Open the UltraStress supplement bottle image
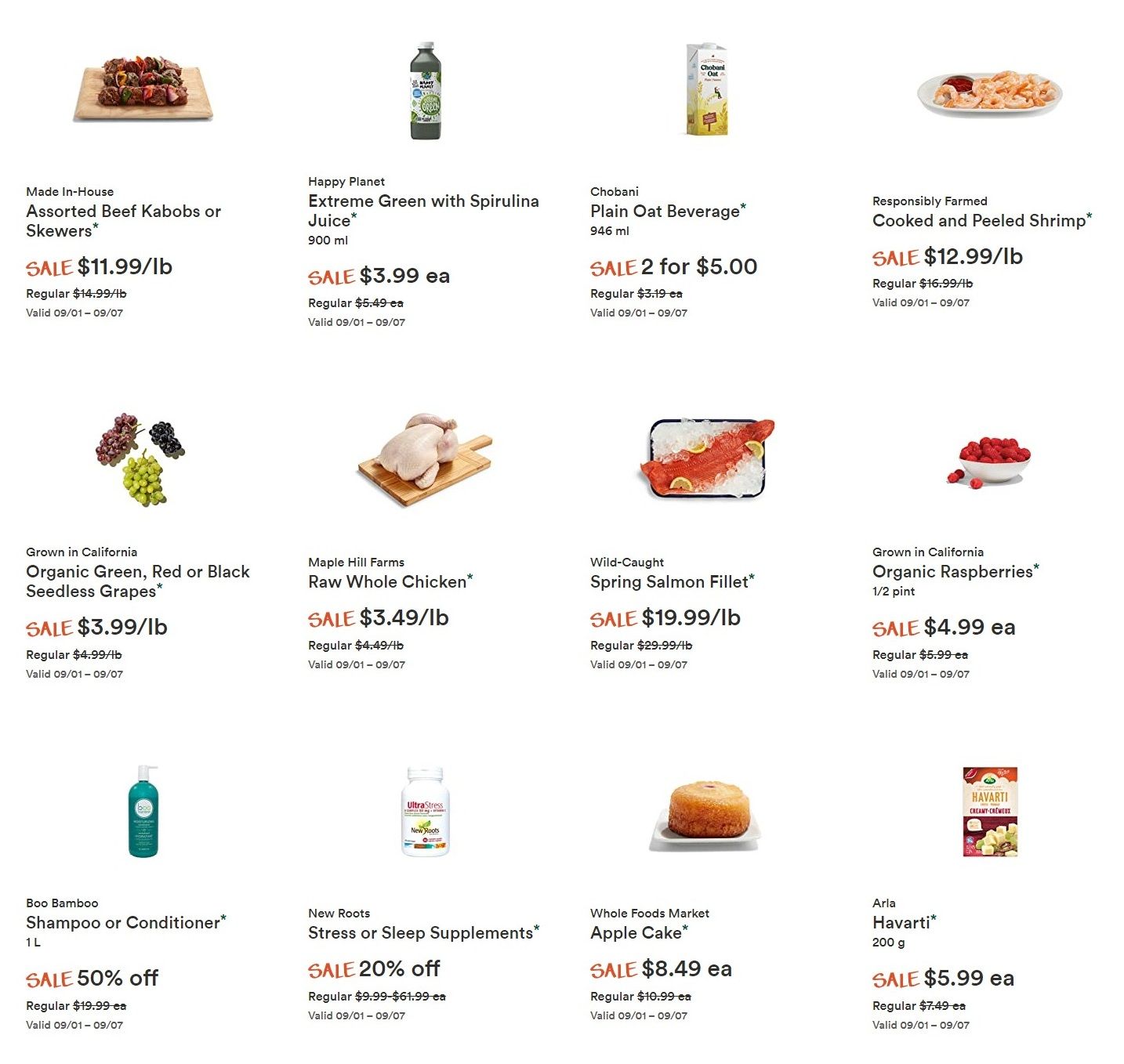The width and height of the screenshot is (1124, 1064). 426,812
